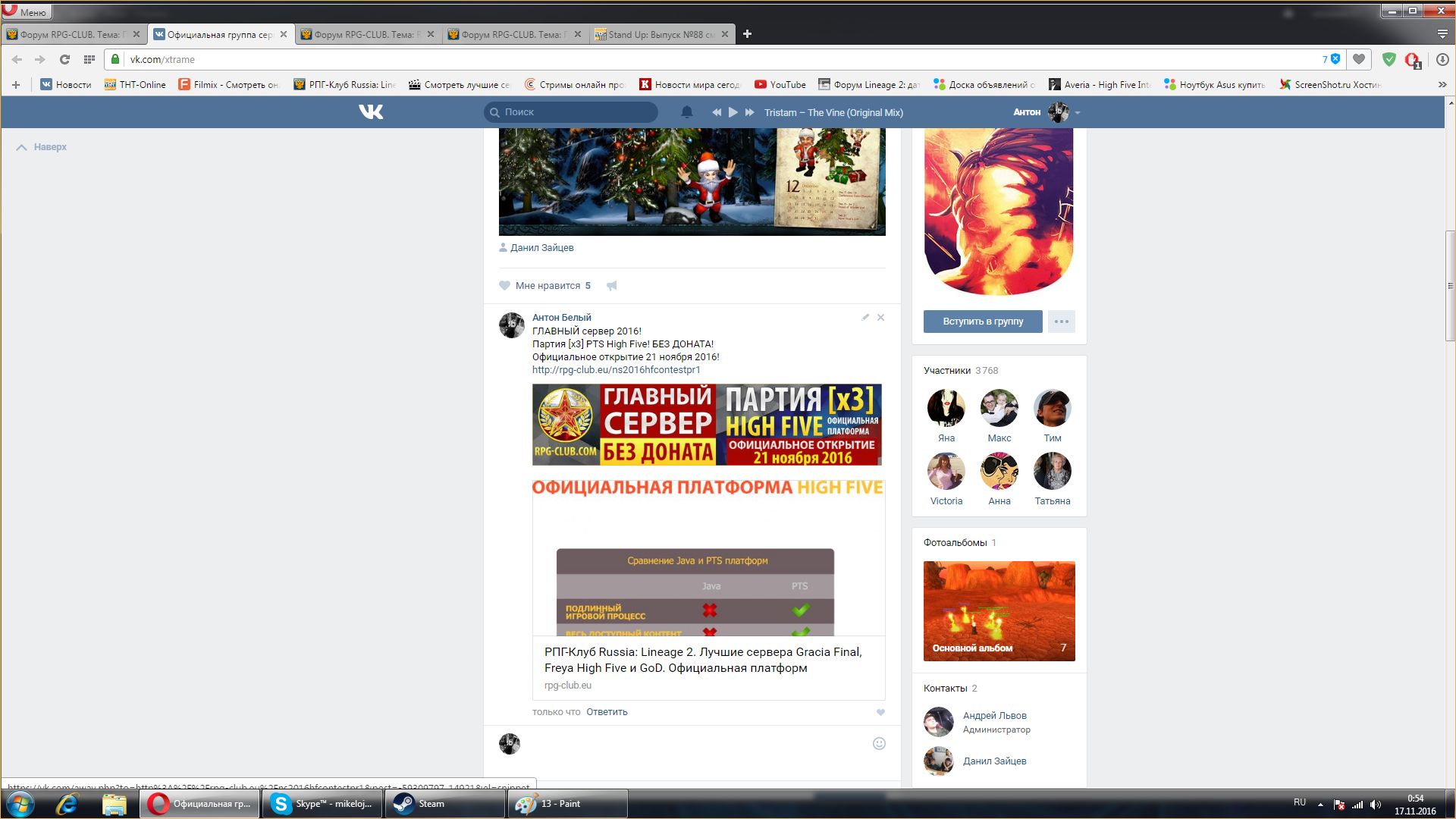Viewport: 1456px width, 819px height.
Task: Close the Официальная группа tab
Action: pyautogui.click(x=284, y=34)
